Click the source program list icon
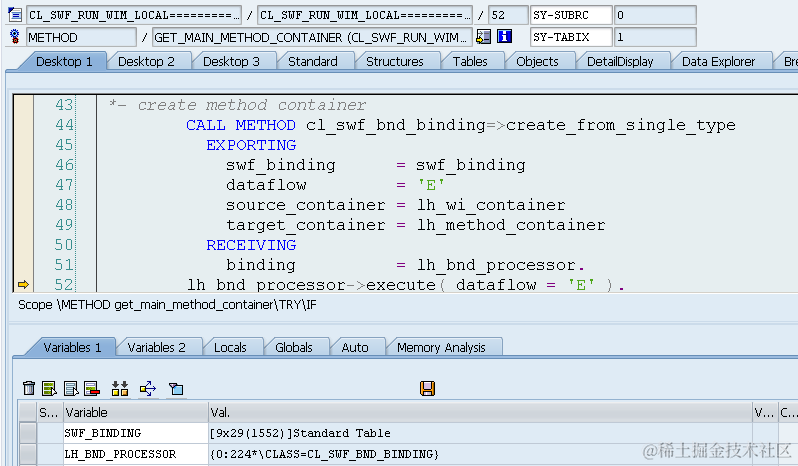This screenshot has width=798, height=466. (x=15, y=15)
